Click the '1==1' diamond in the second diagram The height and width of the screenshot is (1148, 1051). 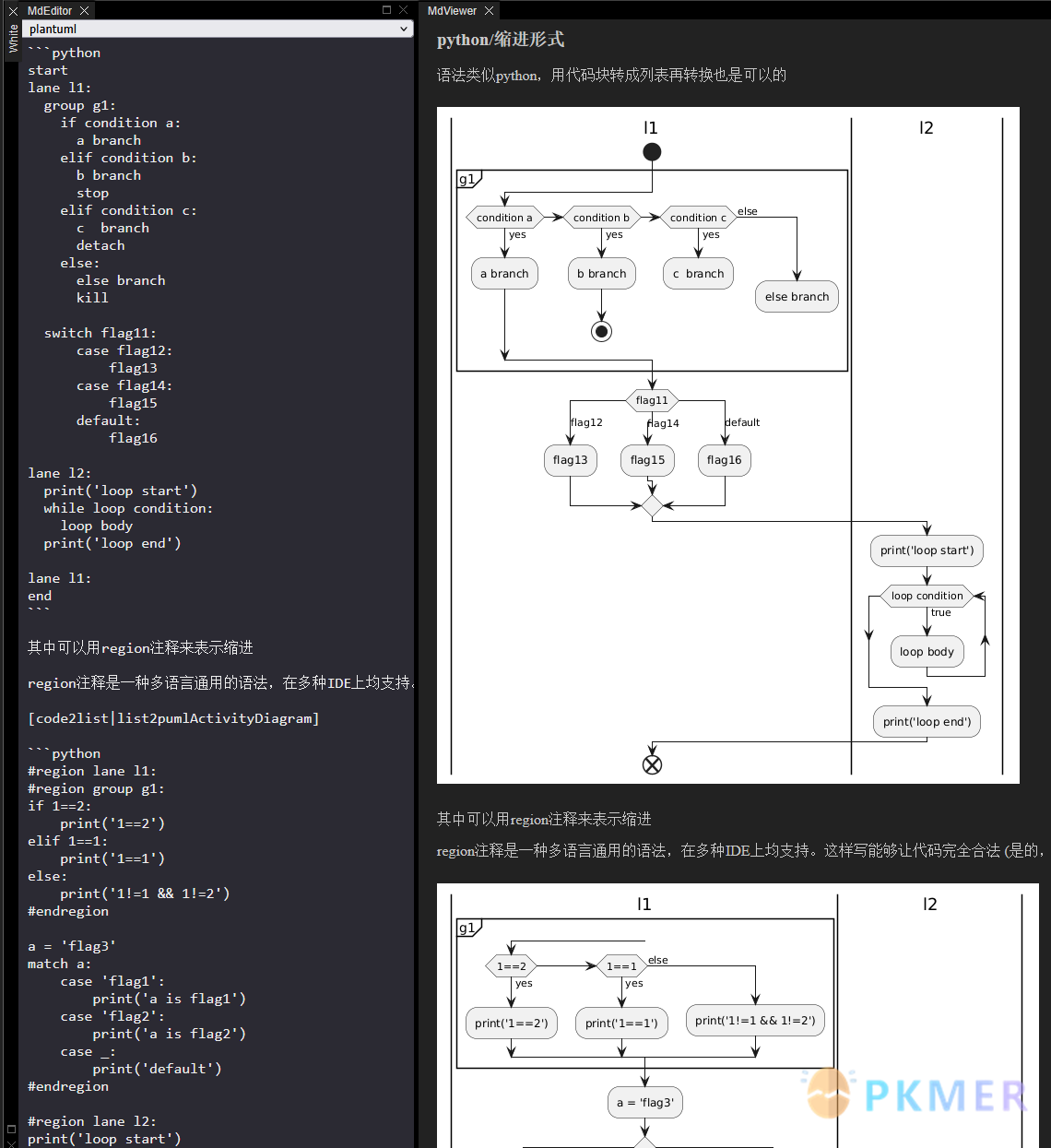[x=621, y=966]
